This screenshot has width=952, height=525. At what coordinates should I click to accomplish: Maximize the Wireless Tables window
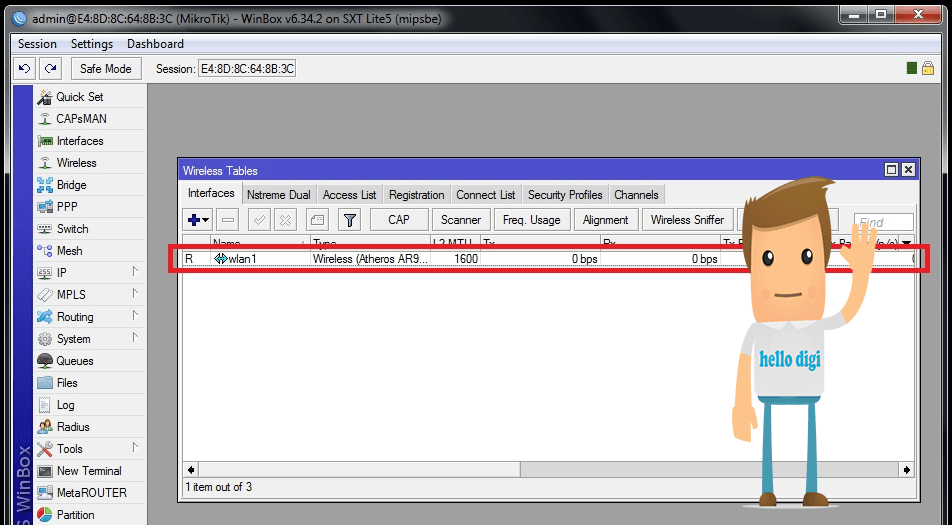pyautogui.click(x=891, y=170)
